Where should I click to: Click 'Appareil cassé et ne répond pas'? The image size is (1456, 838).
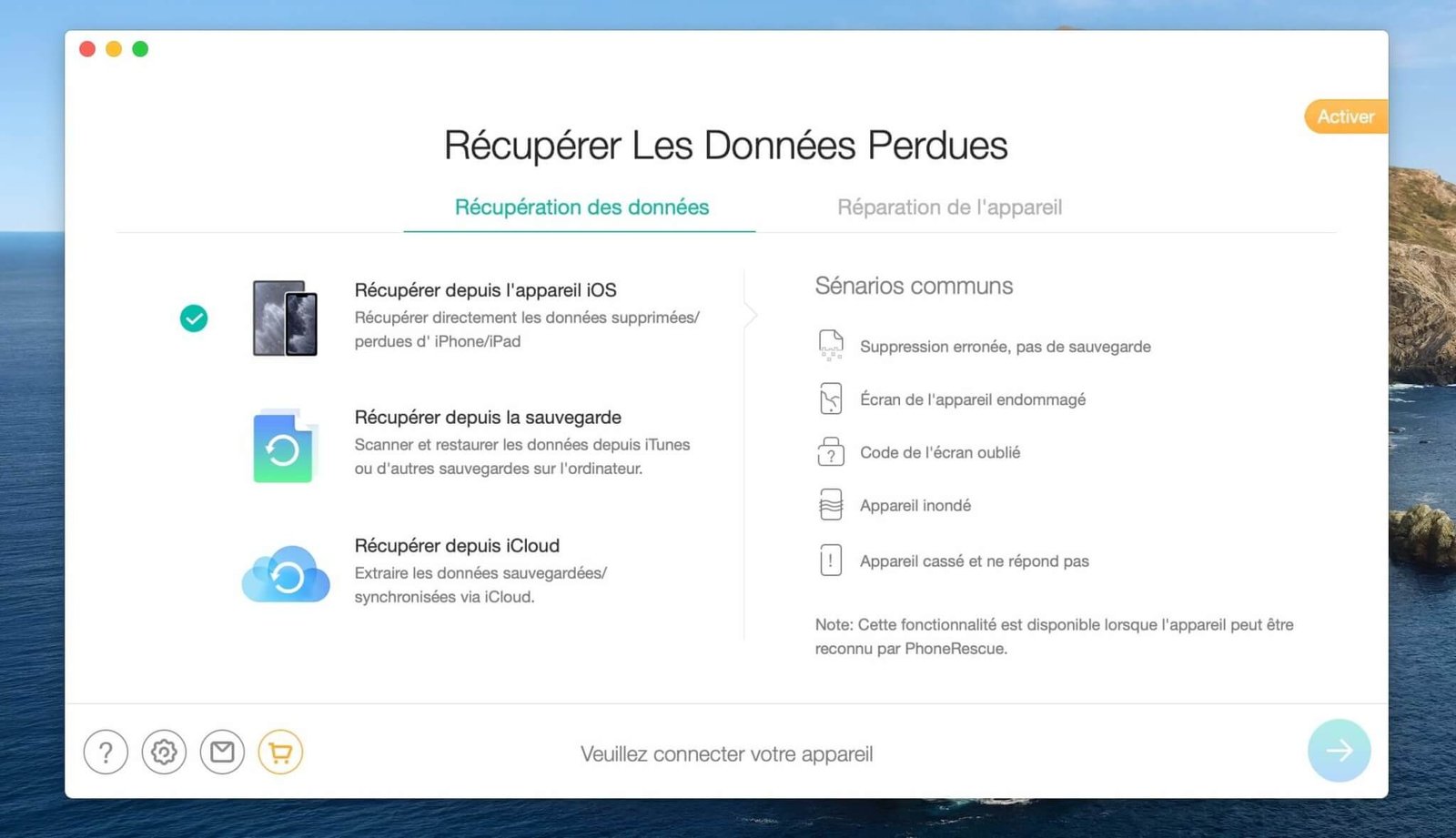pyautogui.click(x=975, y=561)
